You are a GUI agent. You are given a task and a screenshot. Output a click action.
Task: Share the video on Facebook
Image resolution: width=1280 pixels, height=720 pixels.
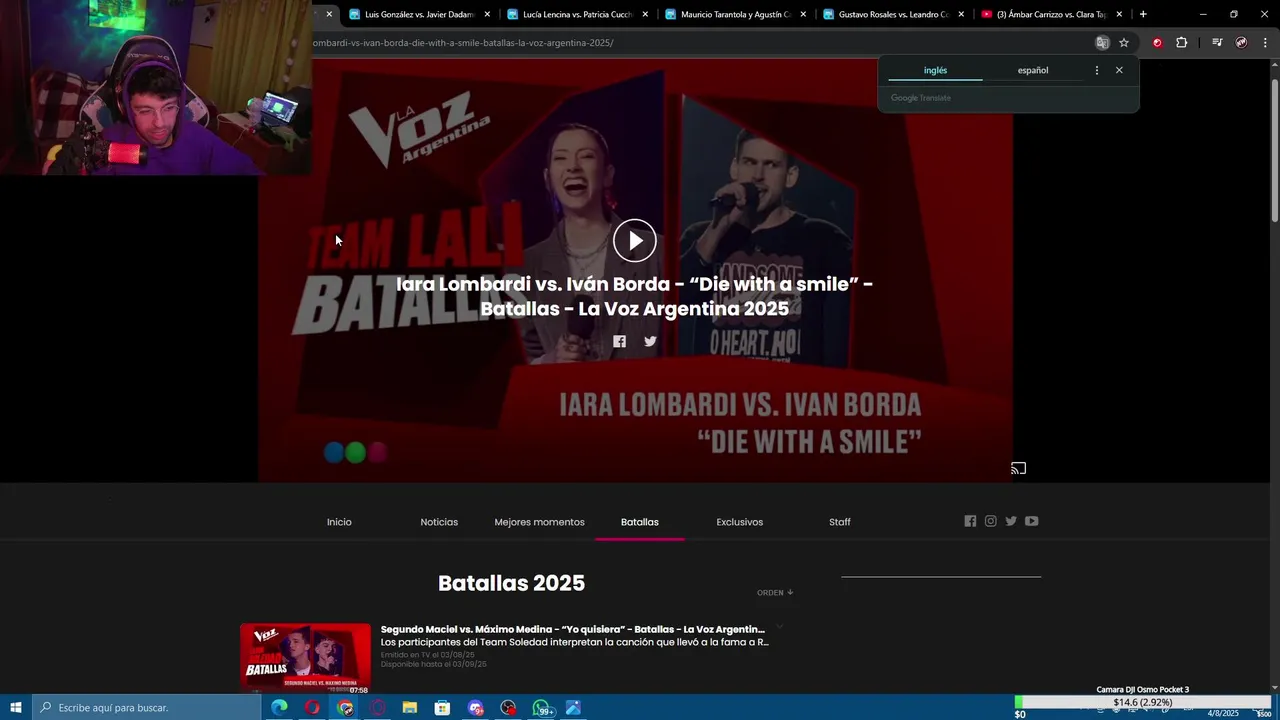tap(619, 341)
